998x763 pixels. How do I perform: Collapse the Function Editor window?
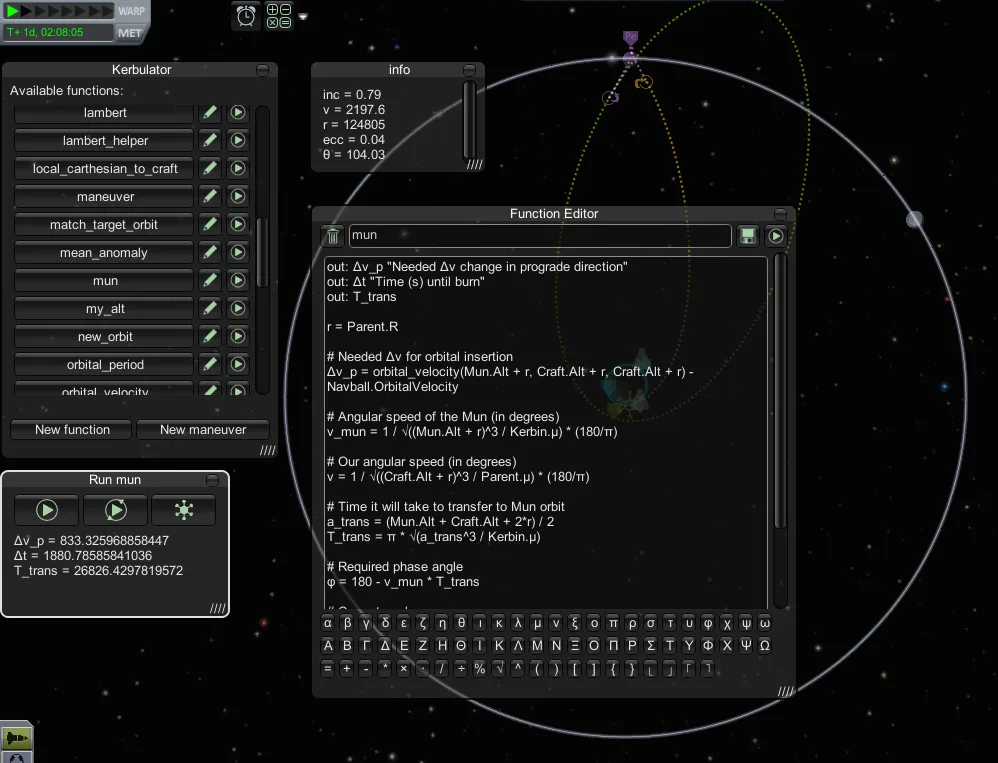tap(780, 214)
